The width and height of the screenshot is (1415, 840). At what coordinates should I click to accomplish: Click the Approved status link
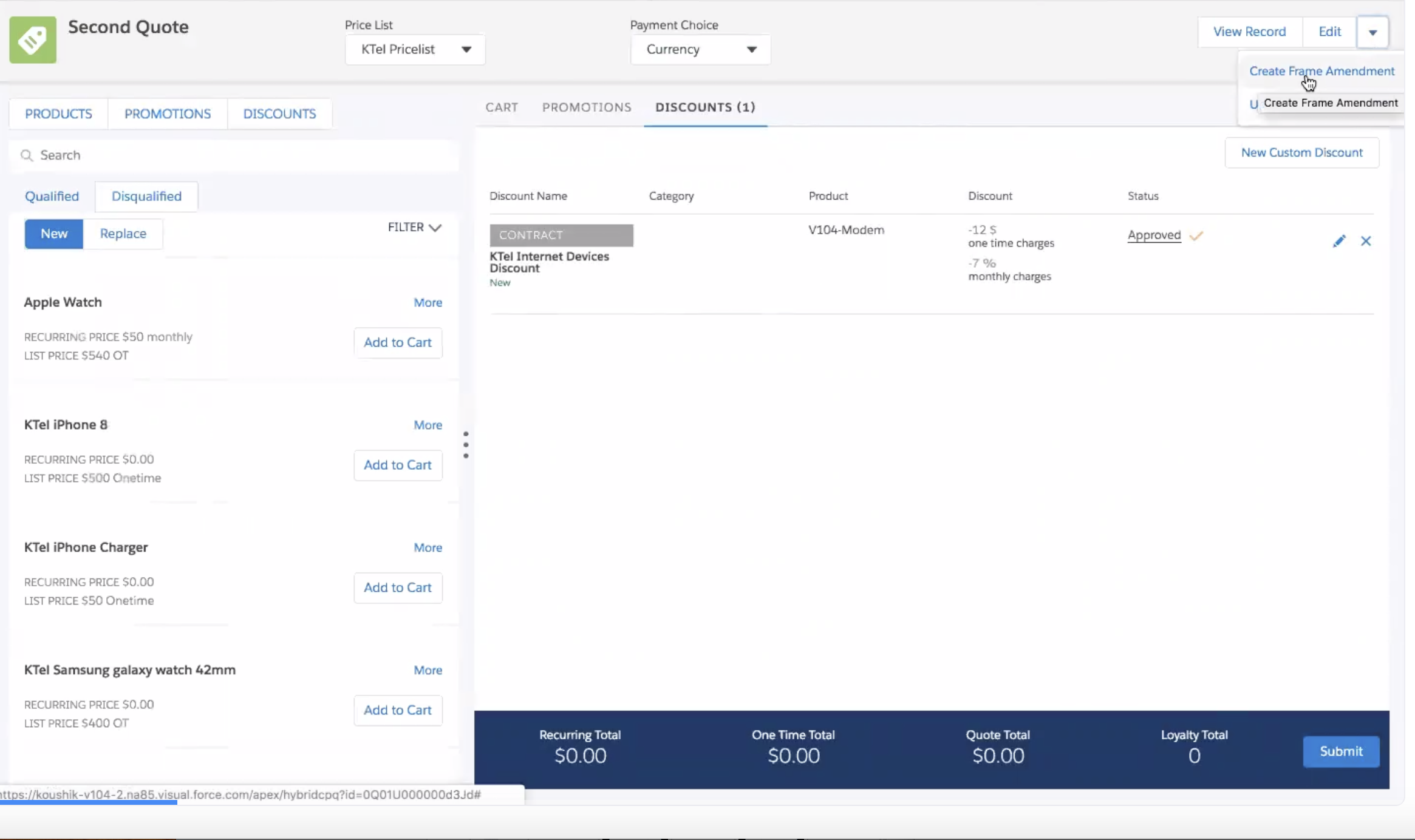click(x=1154, y=235)
